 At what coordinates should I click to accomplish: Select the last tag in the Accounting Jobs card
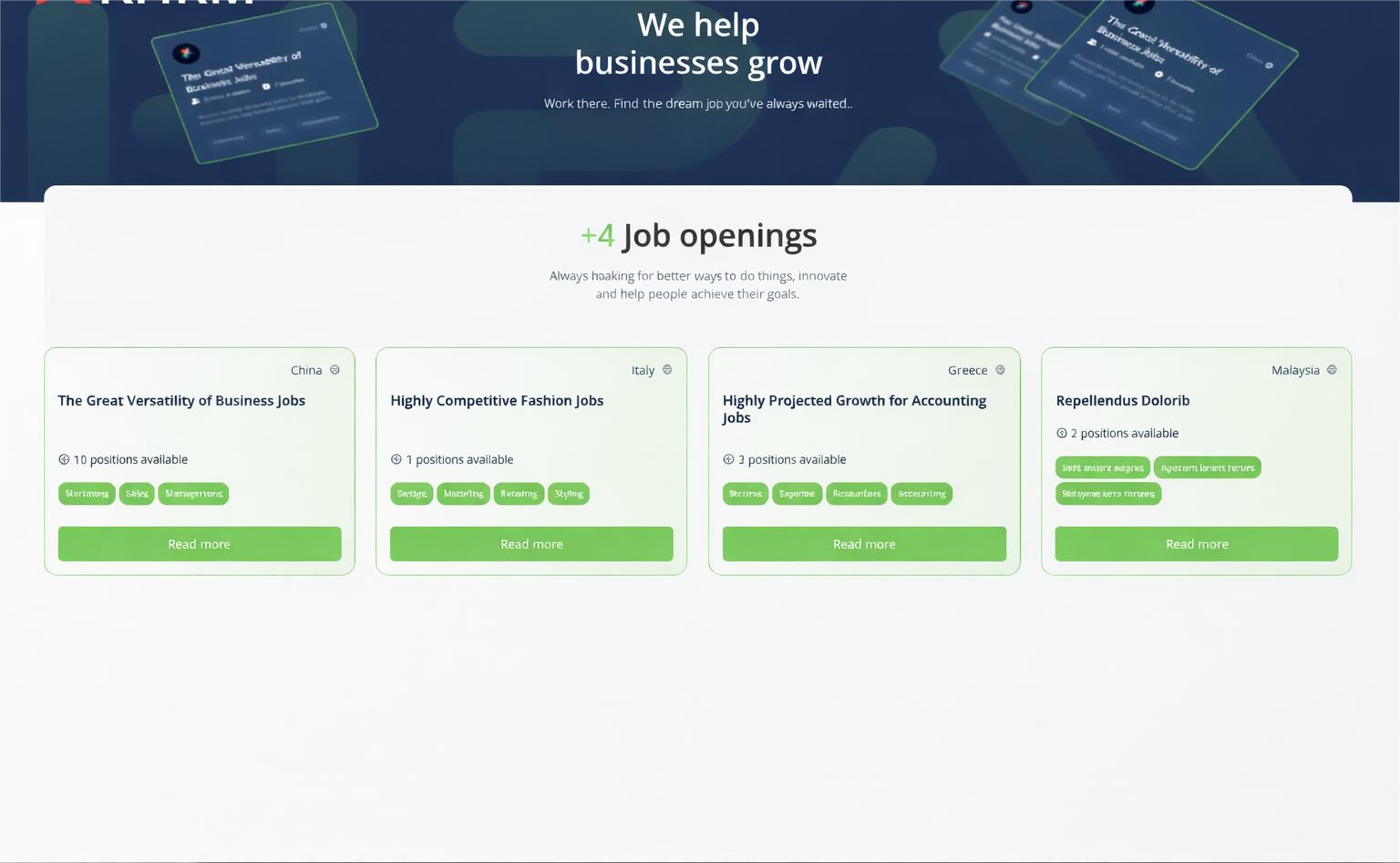tap(921, 494)
